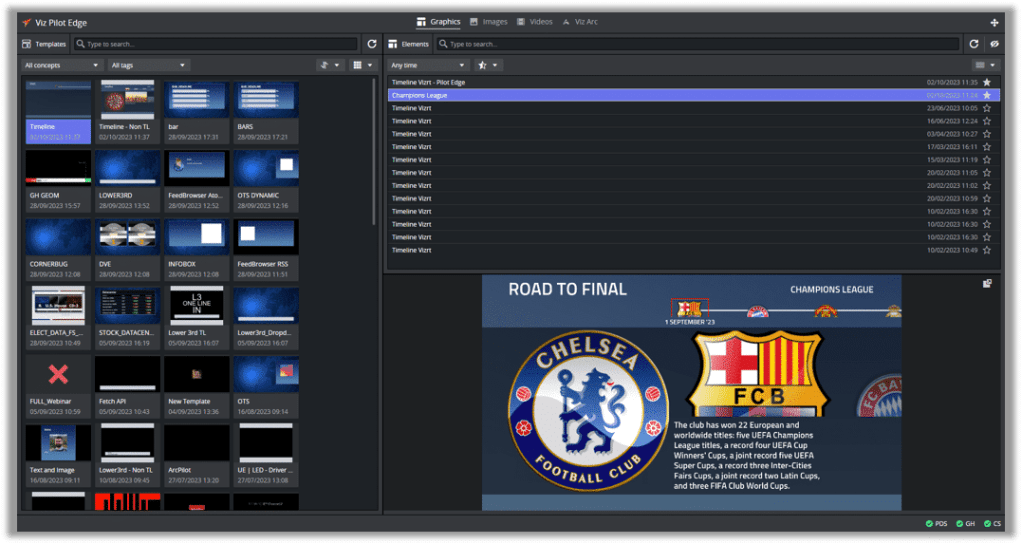This screenshot has height=544, width=1022.
Task: Select the Timeline Vizrt - Pilot Edge row
Action: click(x=693, y=82)
